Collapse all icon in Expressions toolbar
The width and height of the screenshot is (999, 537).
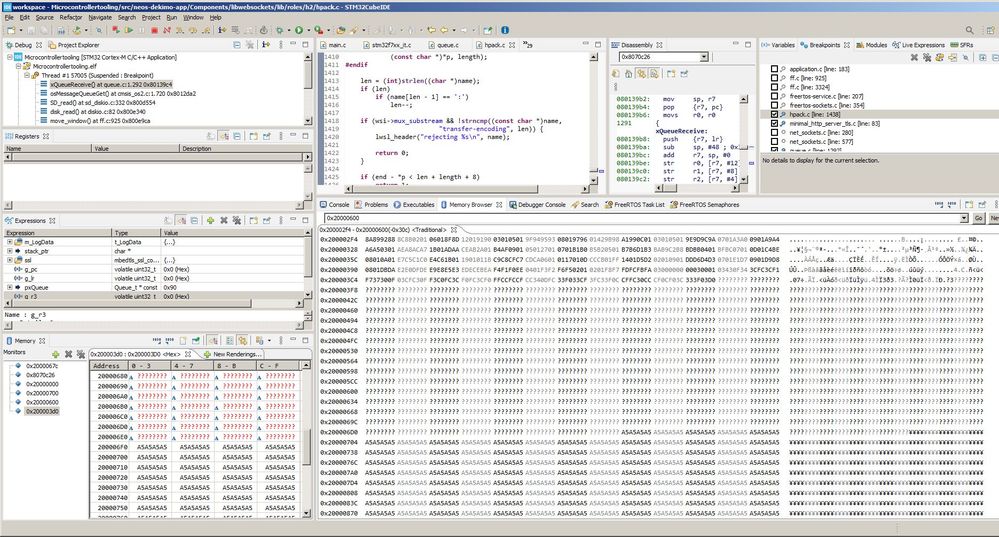click(194, 220)
